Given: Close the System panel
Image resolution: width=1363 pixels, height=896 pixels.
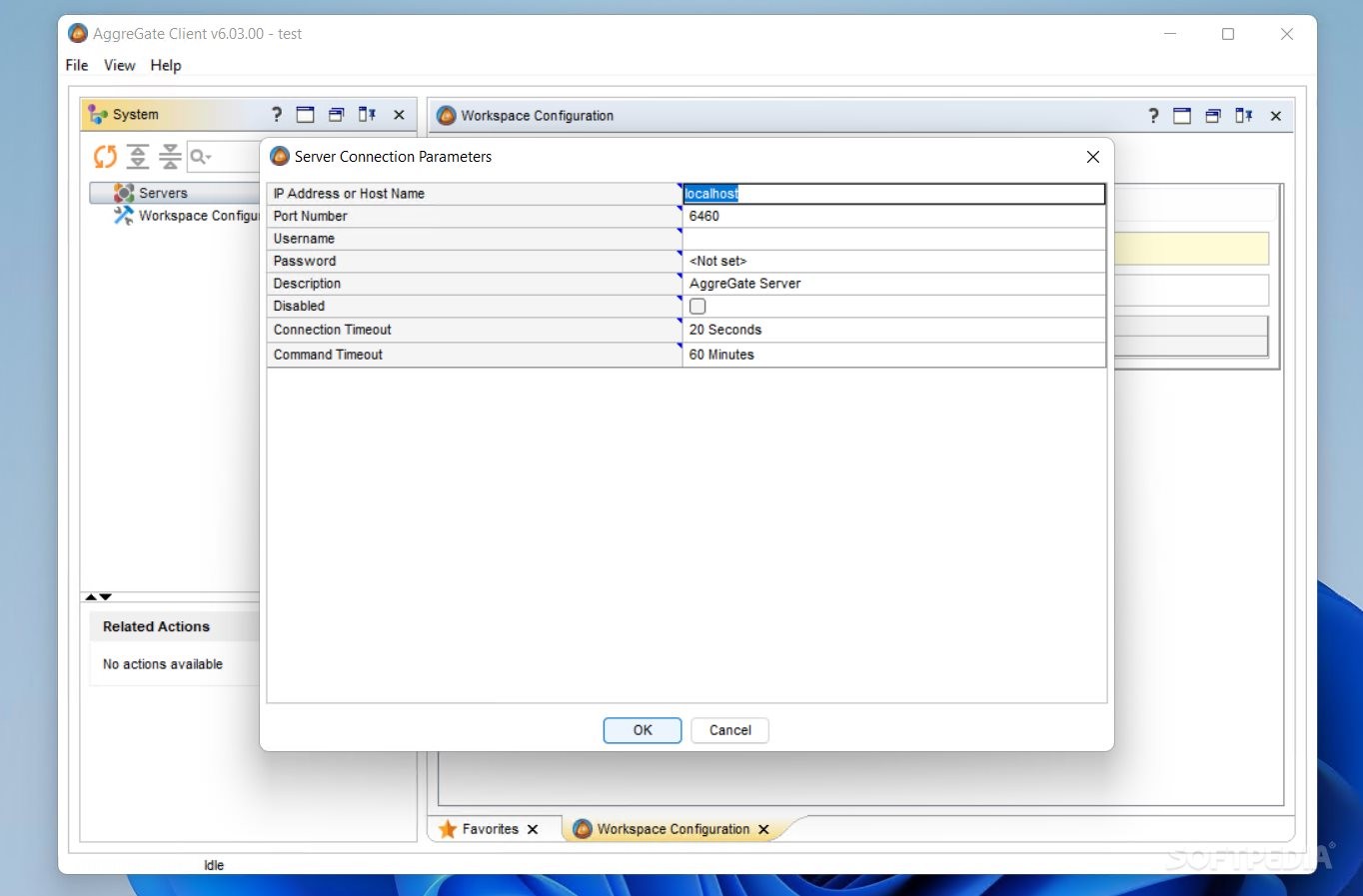Looking at the screenshot, I should tap(399, 115).
